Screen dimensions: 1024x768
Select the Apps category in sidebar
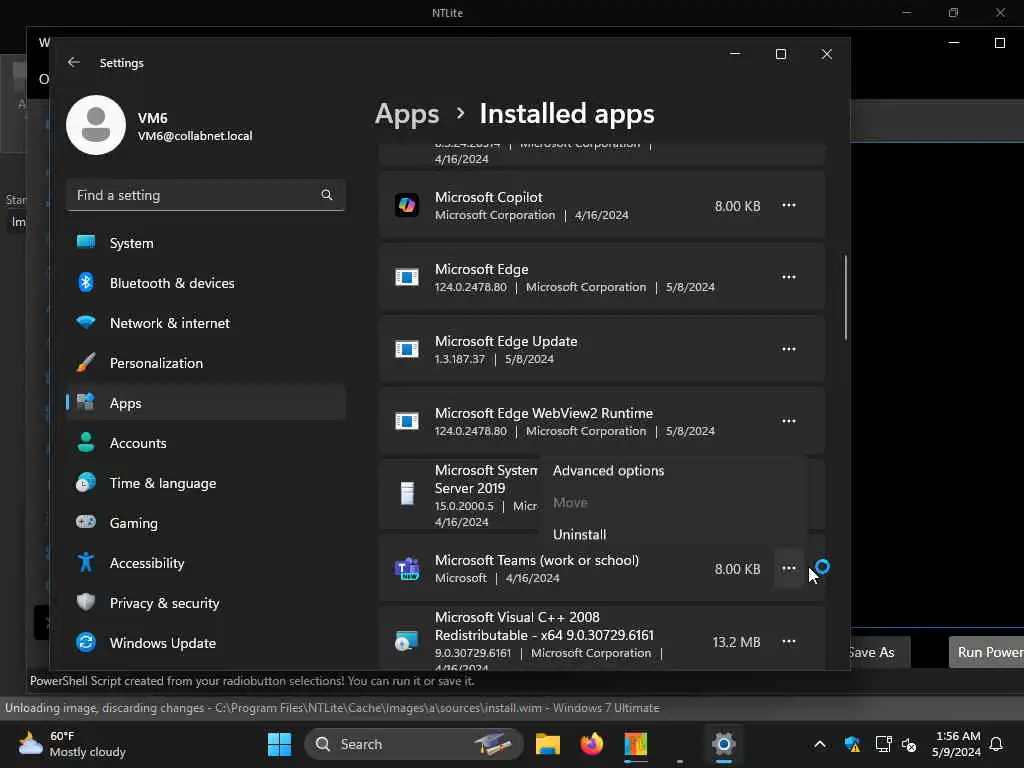pos(206,403)
